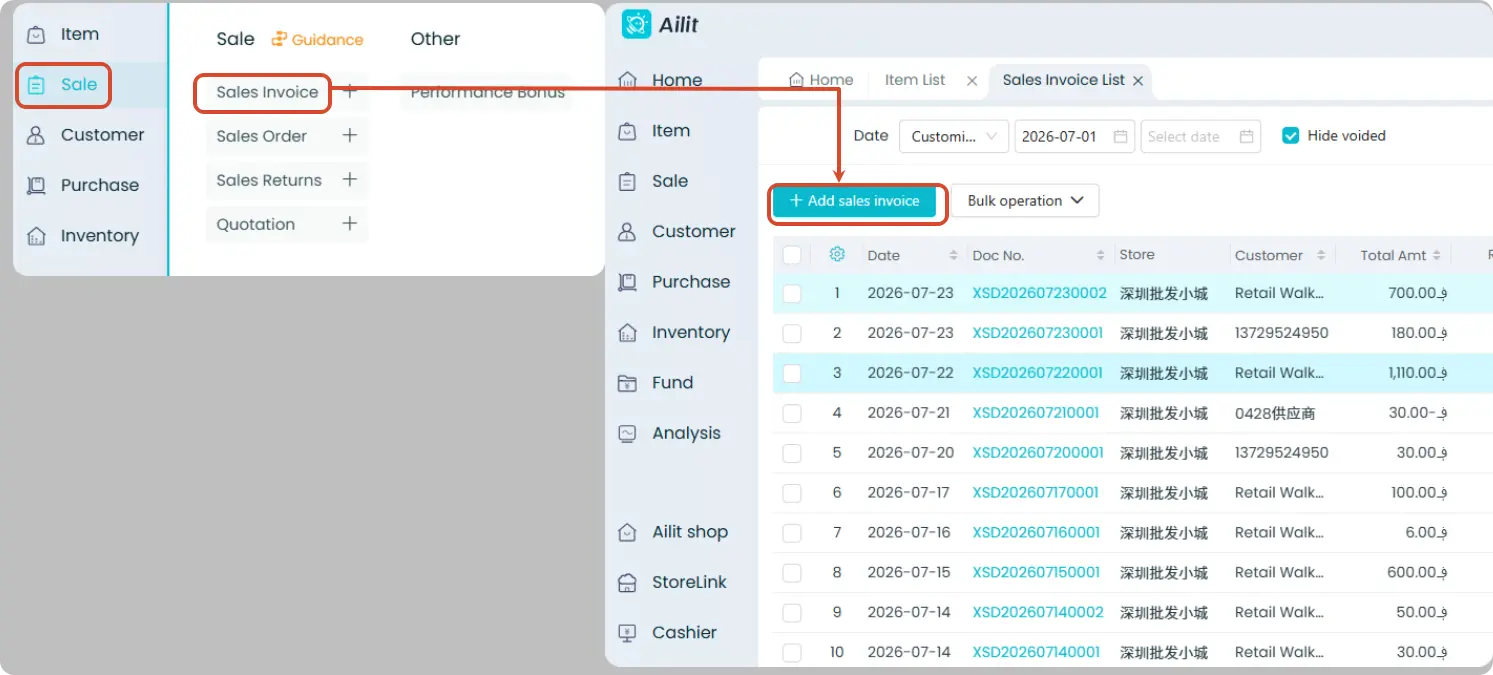The image size is (1493, 675).
Task: Click the Analysis chart icon in main sidebar
Action: point(627,433)
